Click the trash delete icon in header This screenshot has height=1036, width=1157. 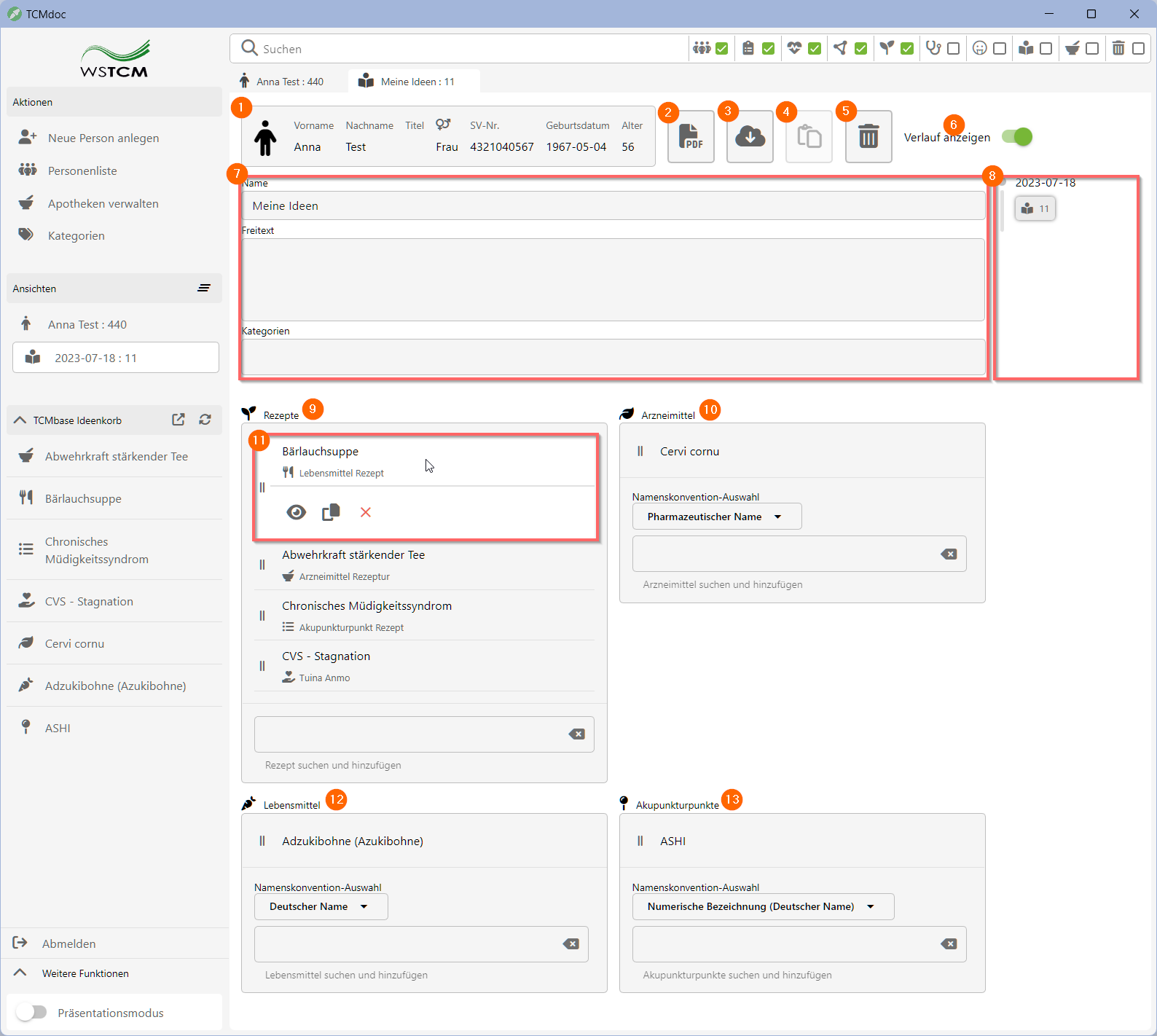pyautogui.click(x=868, y=136)
